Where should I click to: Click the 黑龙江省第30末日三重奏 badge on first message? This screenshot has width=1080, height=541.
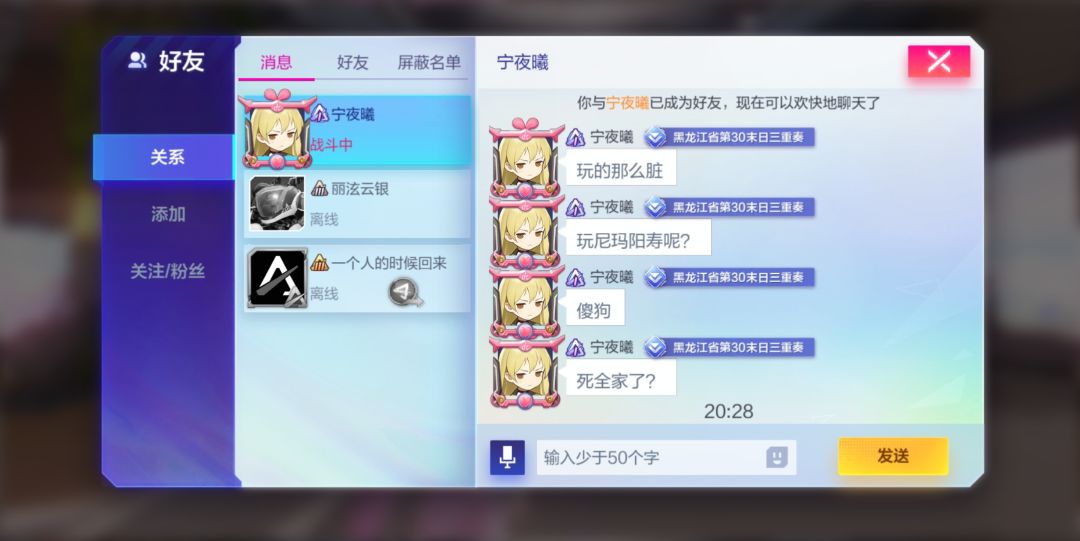tap(729, 137)
